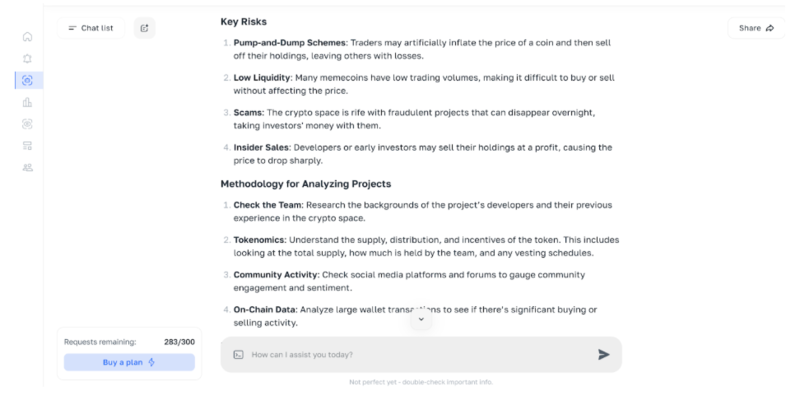Start a new chat with the compose icon

(144, 28)
